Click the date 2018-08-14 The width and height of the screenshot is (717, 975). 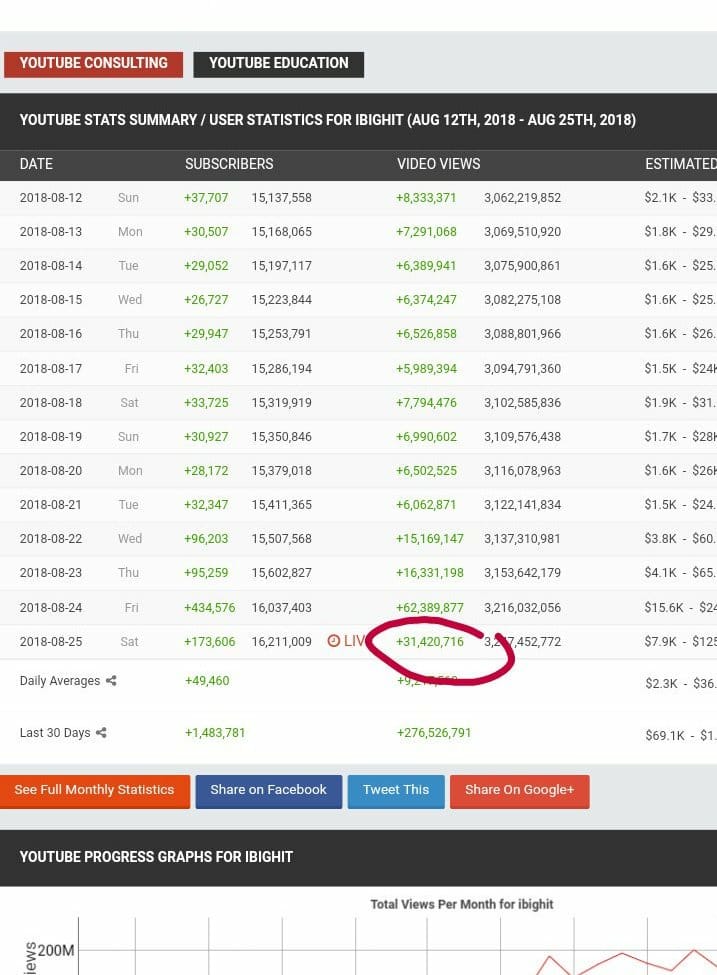coord(51,266)
